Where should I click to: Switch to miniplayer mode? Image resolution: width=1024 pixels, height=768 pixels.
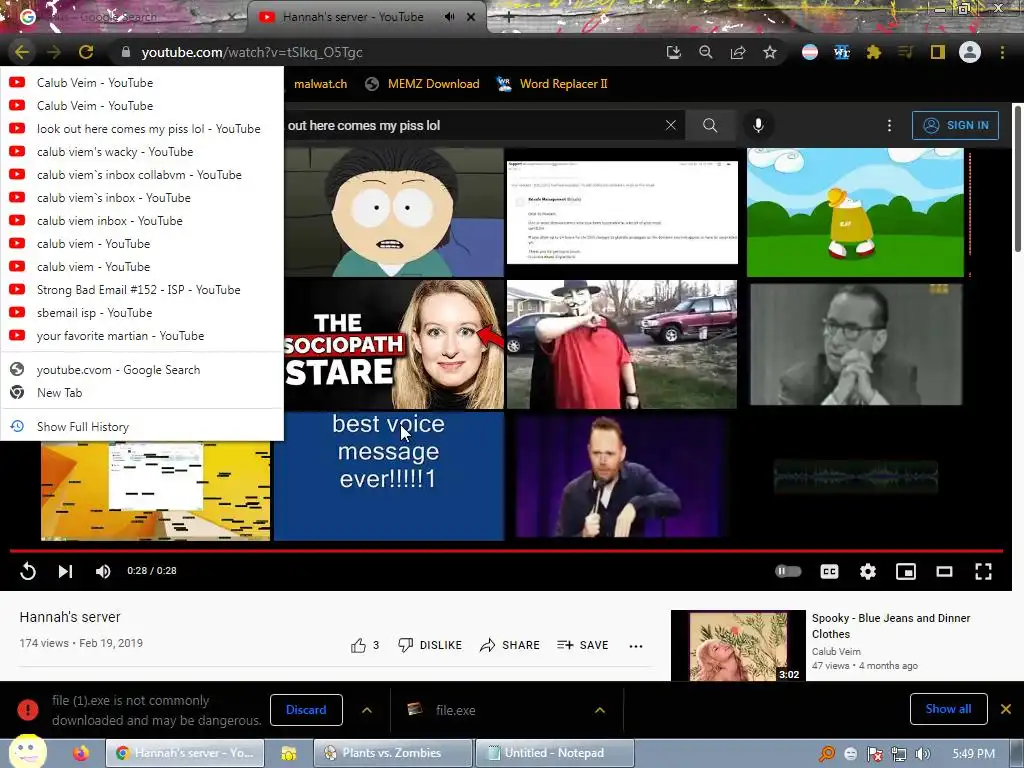pos(906,571)
